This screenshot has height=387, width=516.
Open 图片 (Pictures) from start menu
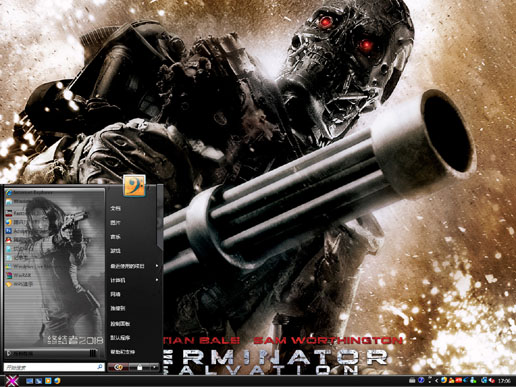pos(115,223)
